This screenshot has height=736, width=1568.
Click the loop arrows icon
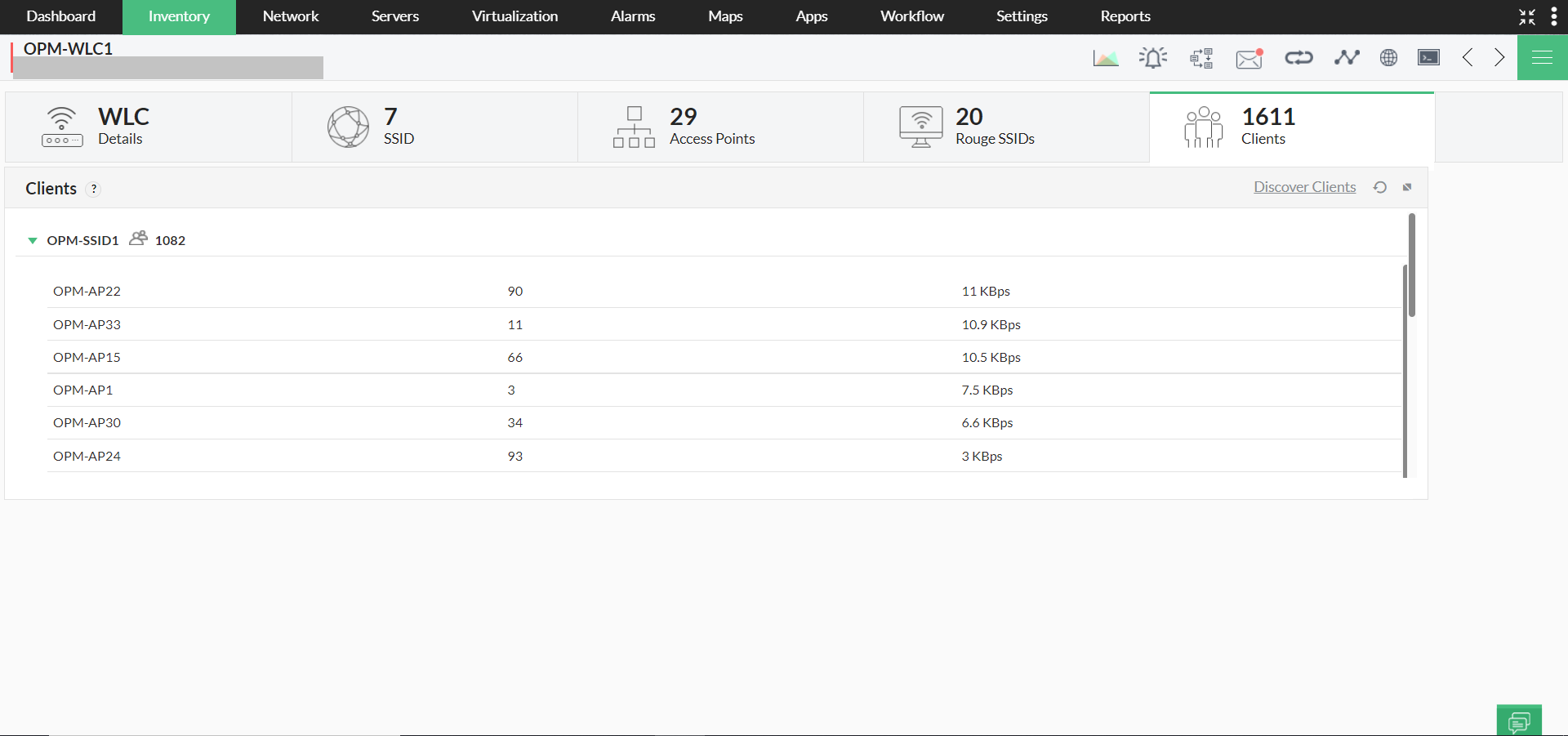1298,57
